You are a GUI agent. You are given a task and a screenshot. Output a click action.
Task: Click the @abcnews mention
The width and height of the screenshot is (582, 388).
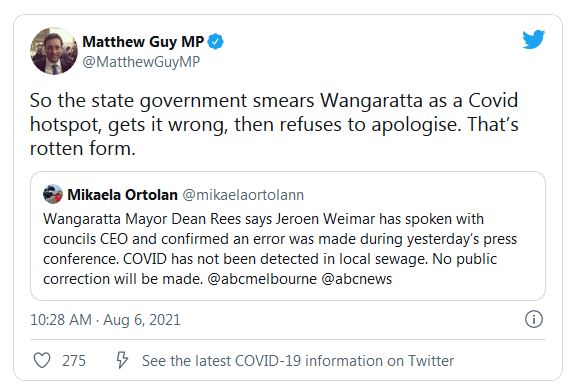point(356,279)
